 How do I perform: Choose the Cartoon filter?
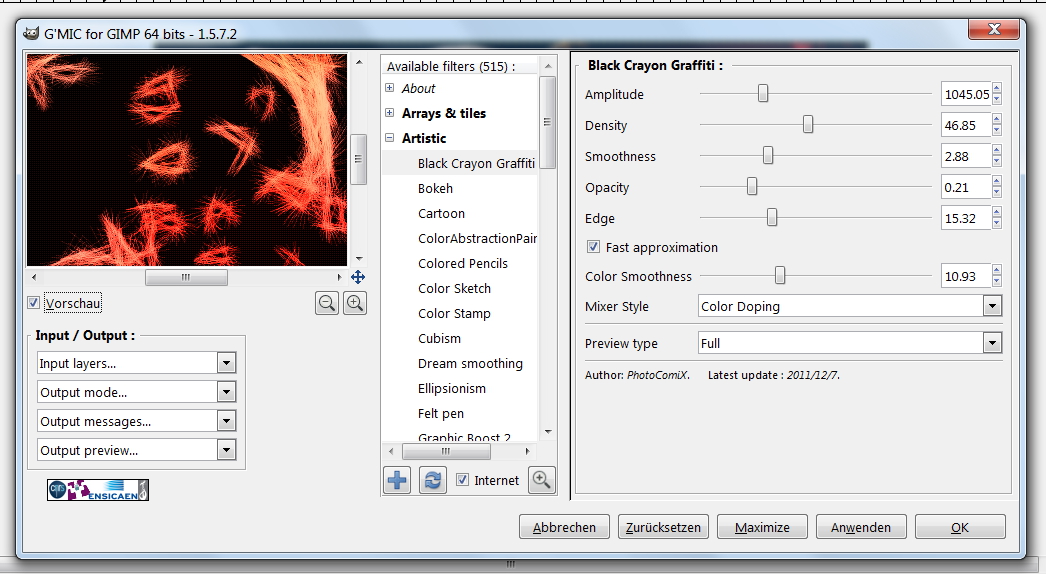(x=441, y=213)
